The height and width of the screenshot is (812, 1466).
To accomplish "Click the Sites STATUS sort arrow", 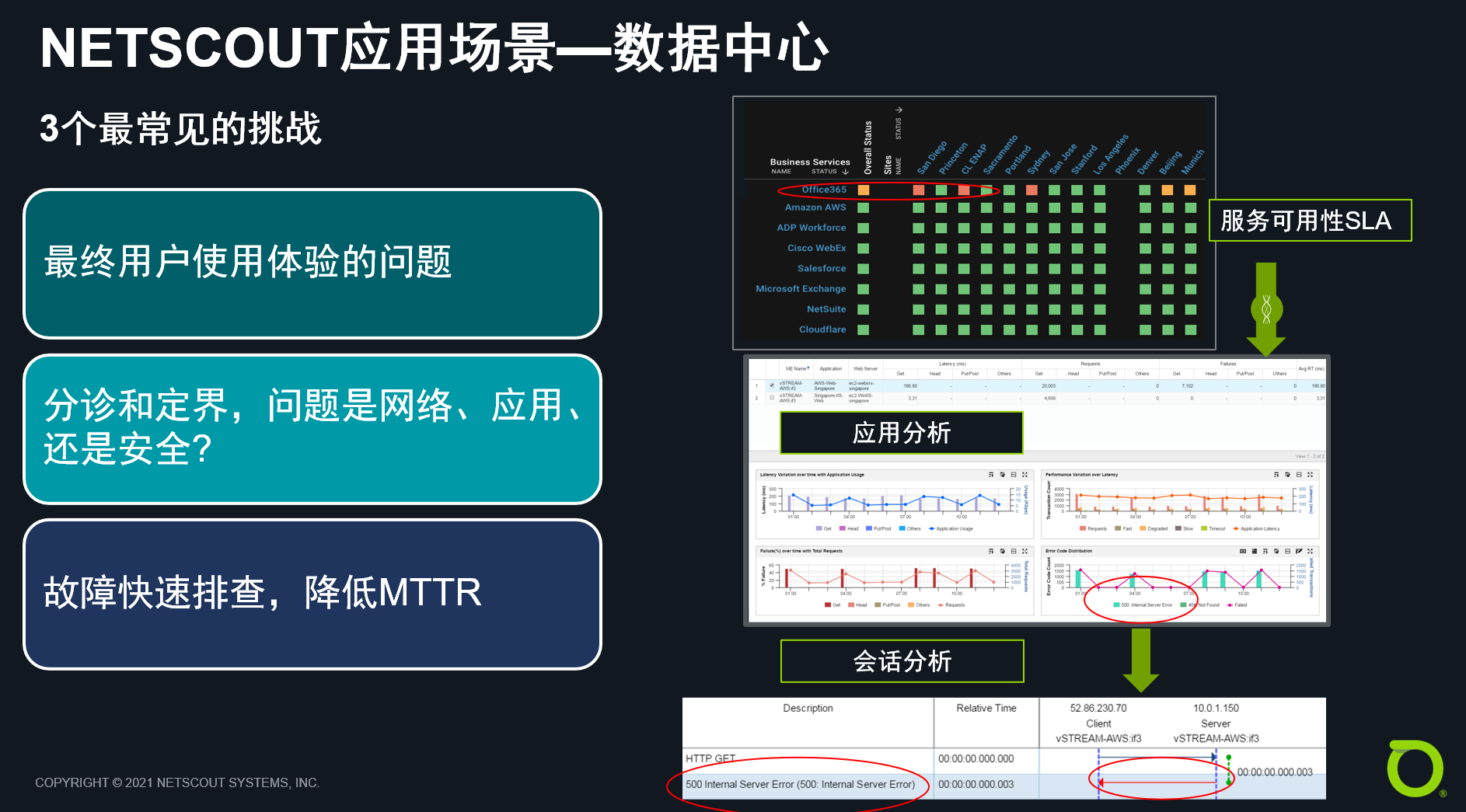I will tap(899, 110).
